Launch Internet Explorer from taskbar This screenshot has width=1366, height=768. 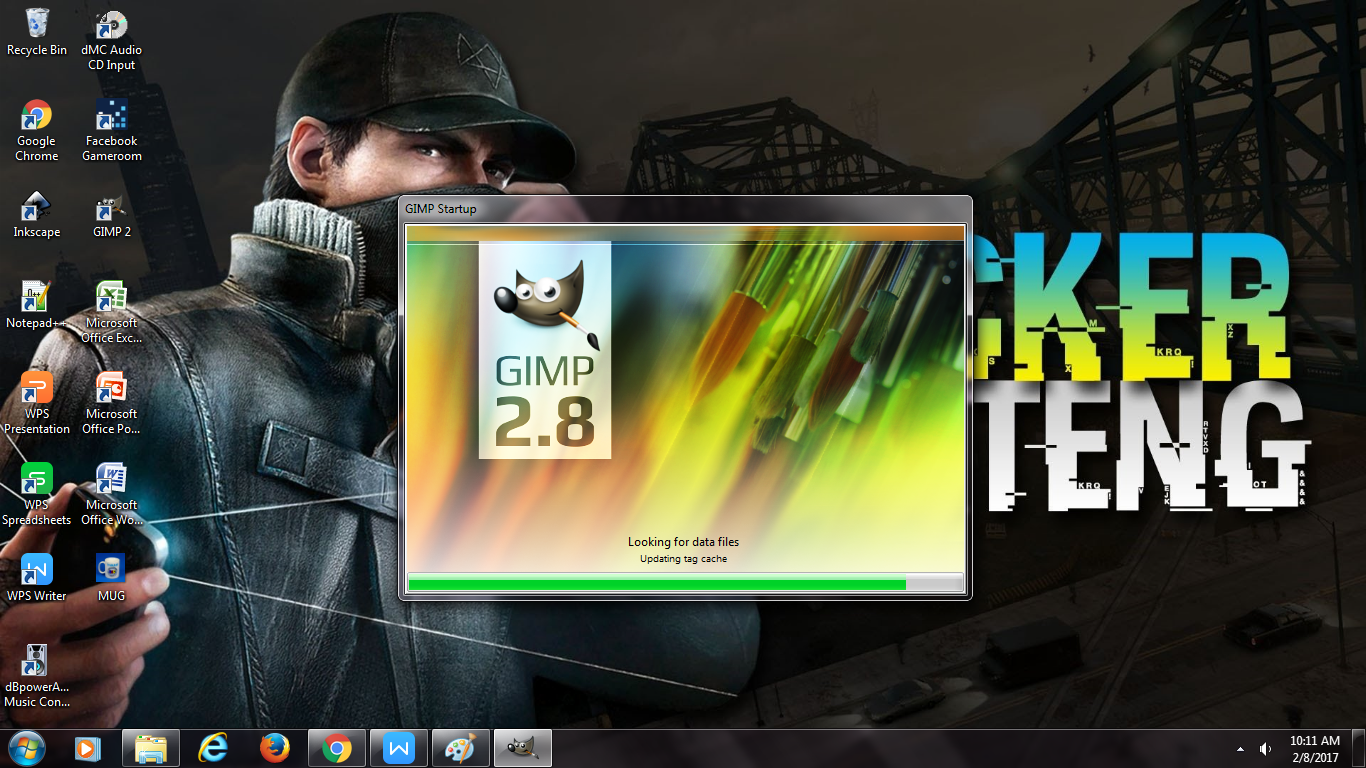pos(213,748)
